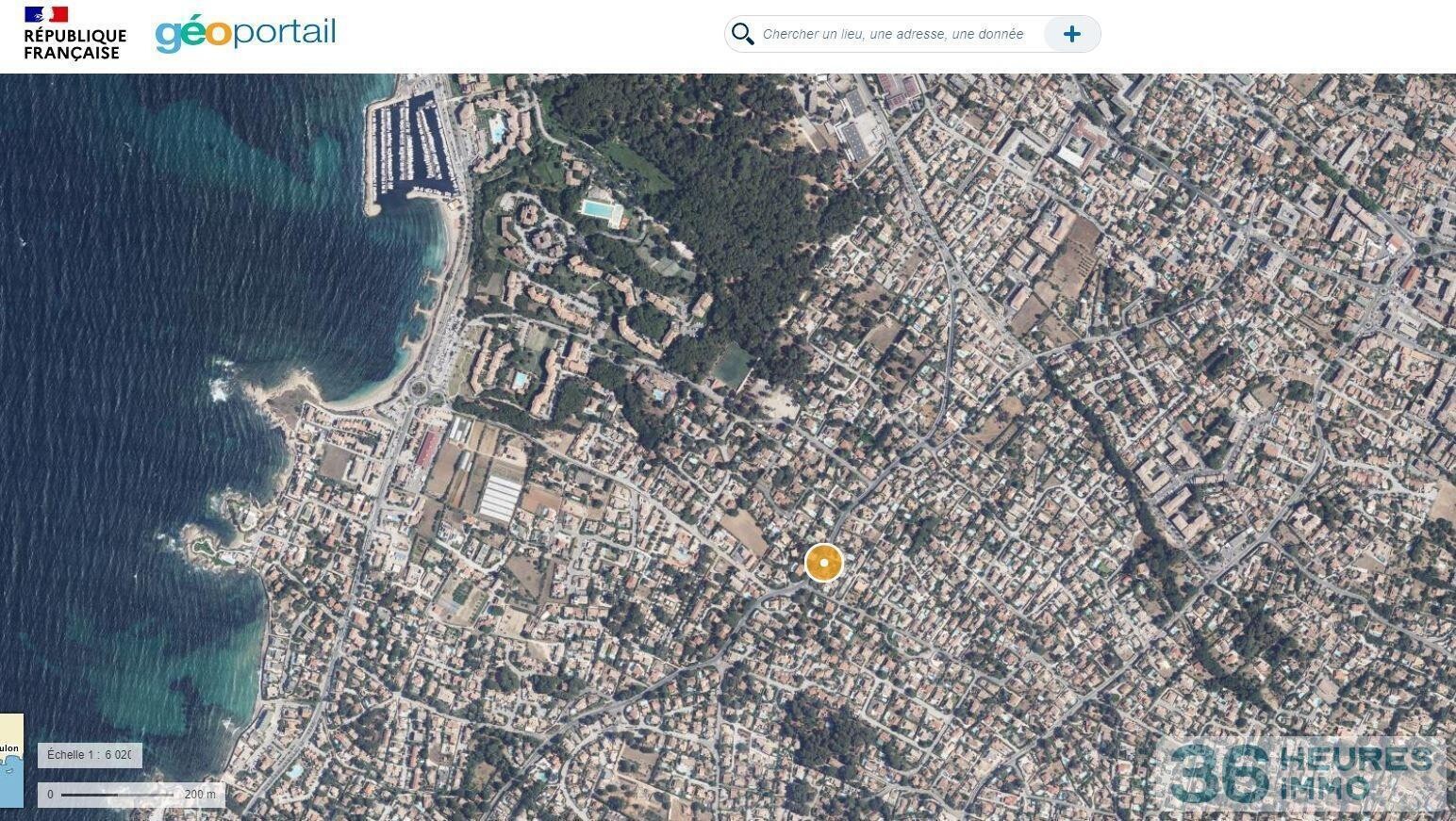
Task: Click the long red-roofed building near the roundabout
Action: point(427,448)
